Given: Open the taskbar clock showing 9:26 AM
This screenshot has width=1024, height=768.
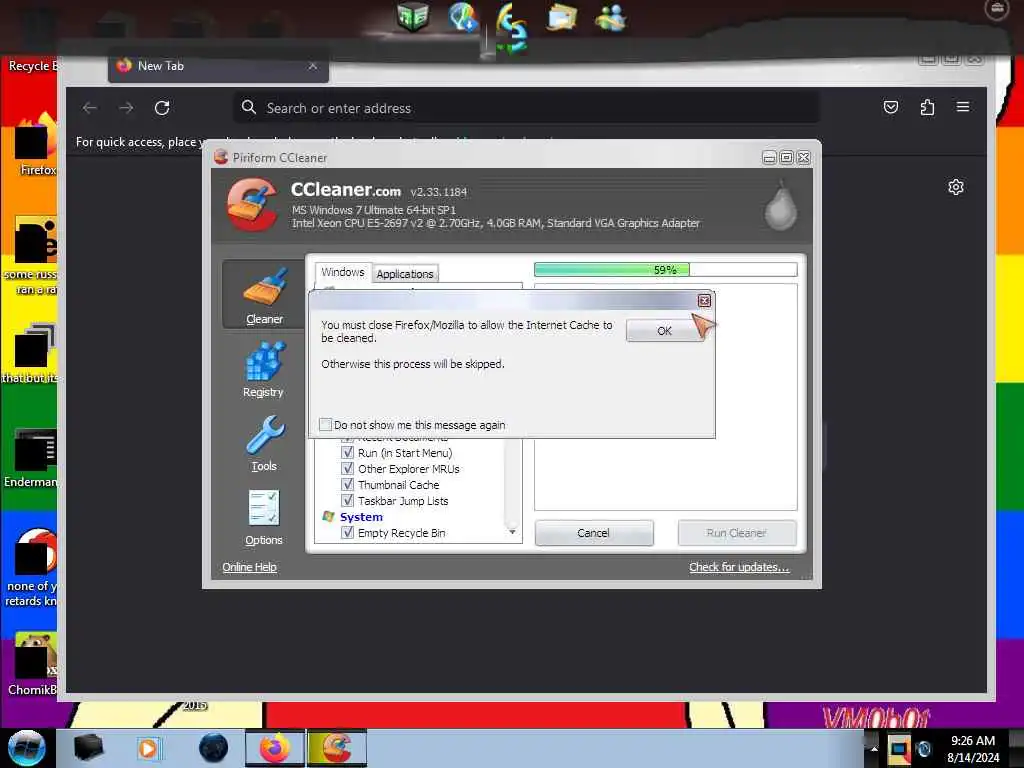Looking at the screenshot, I should coord(973,748).
